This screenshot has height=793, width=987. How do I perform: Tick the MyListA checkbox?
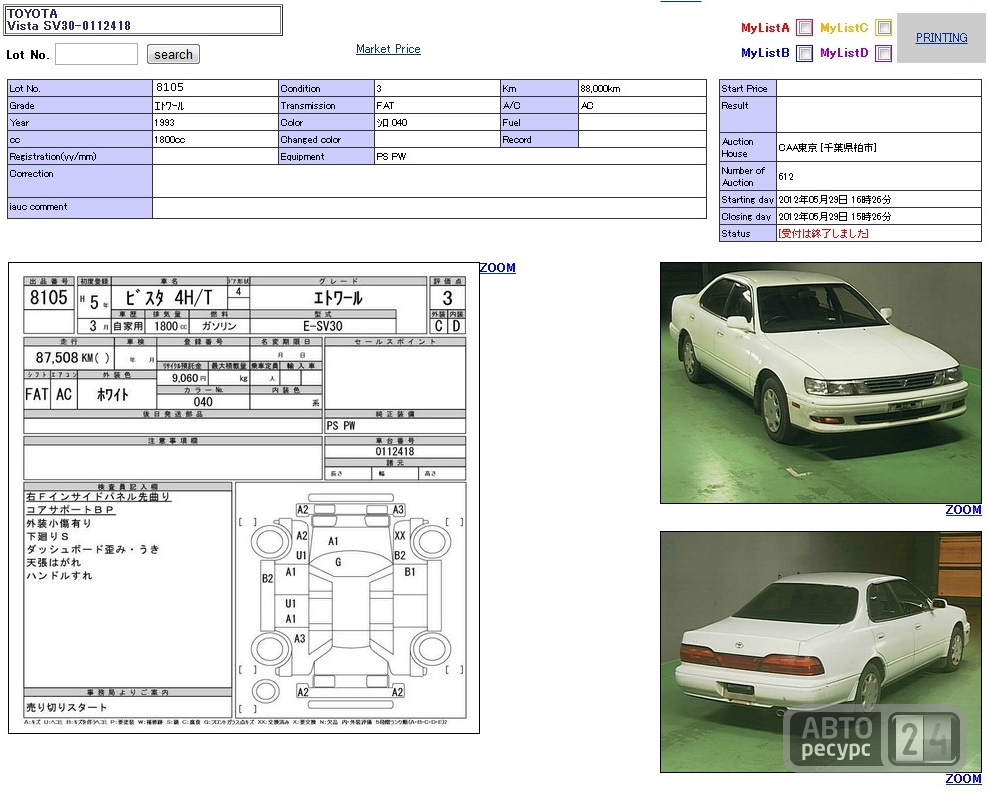click(804, 28)
